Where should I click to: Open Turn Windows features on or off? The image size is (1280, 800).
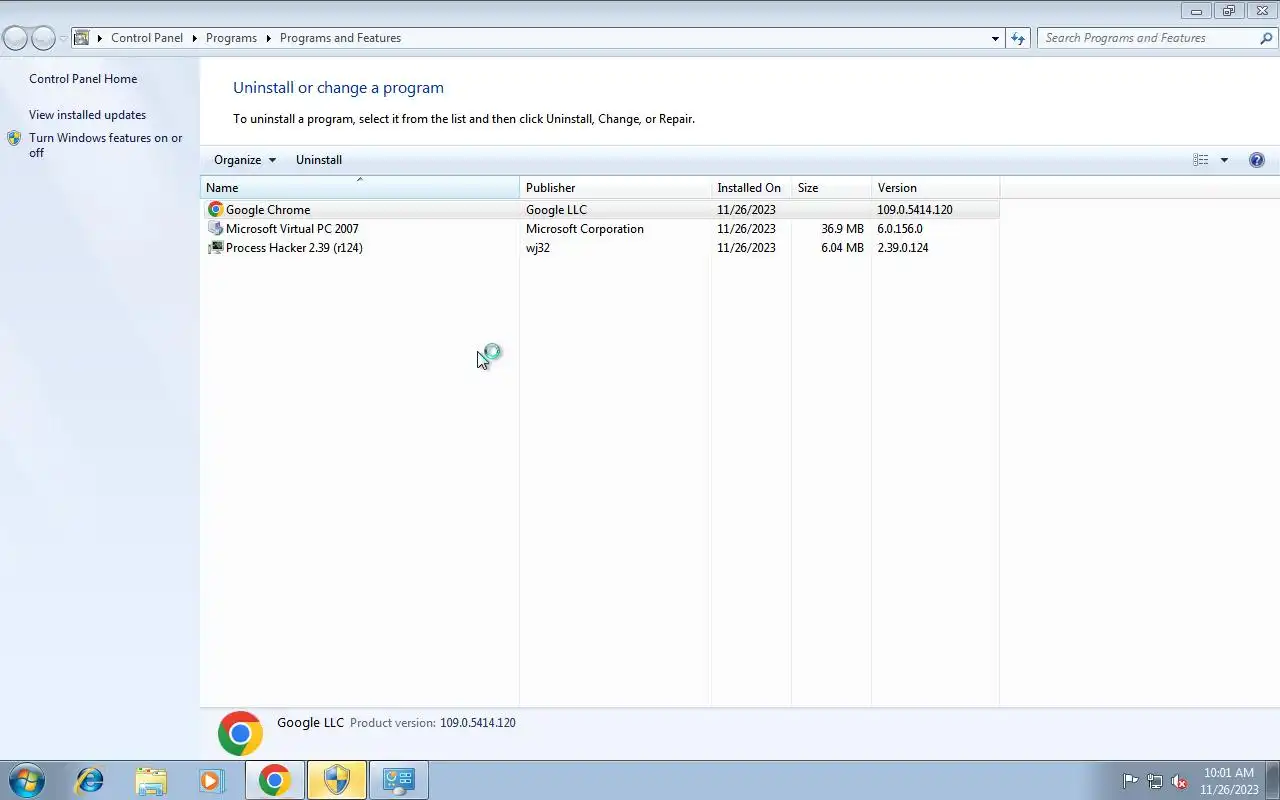pos(106,145)
